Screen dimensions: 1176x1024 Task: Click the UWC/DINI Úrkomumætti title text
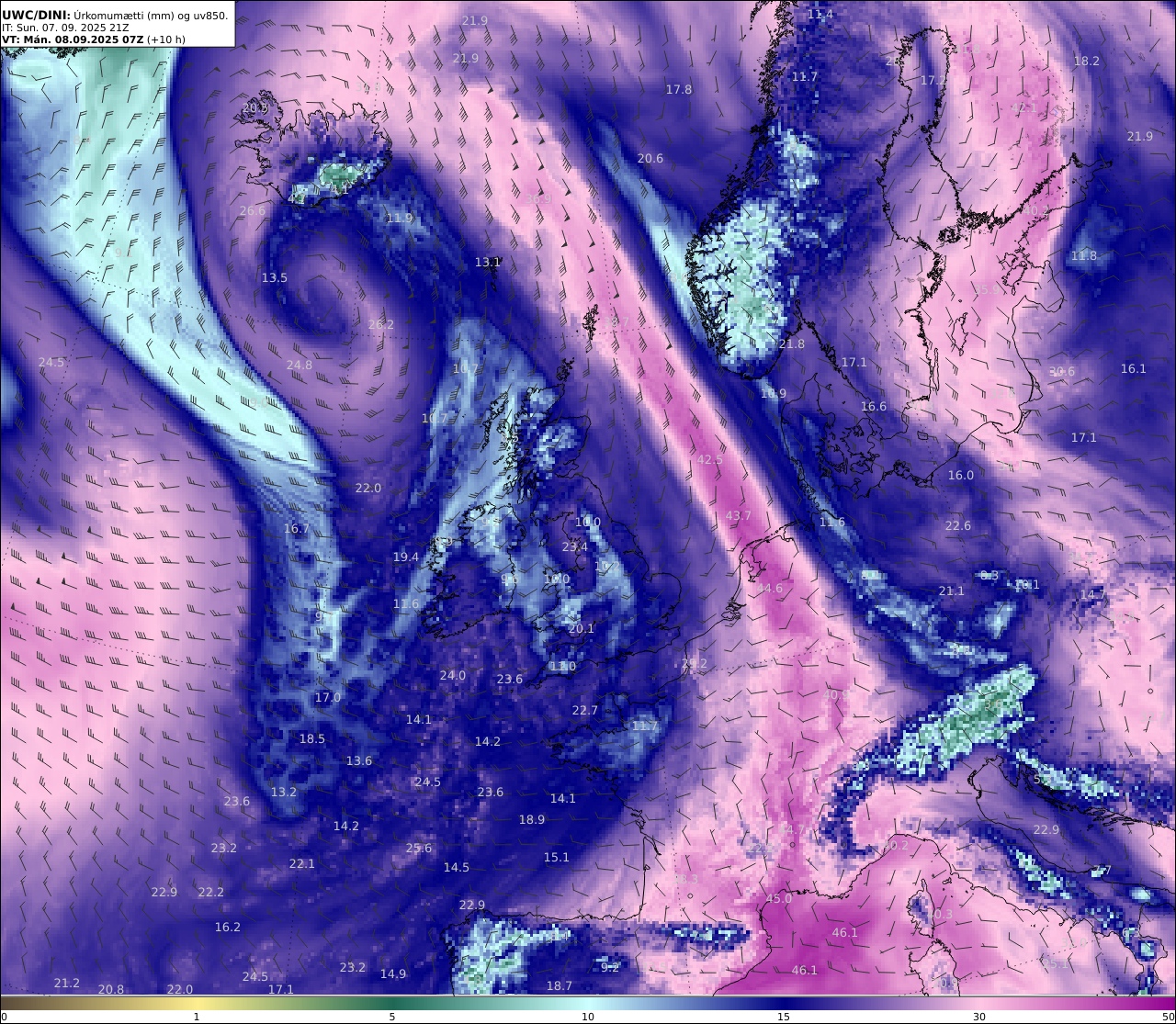[115, 15]
